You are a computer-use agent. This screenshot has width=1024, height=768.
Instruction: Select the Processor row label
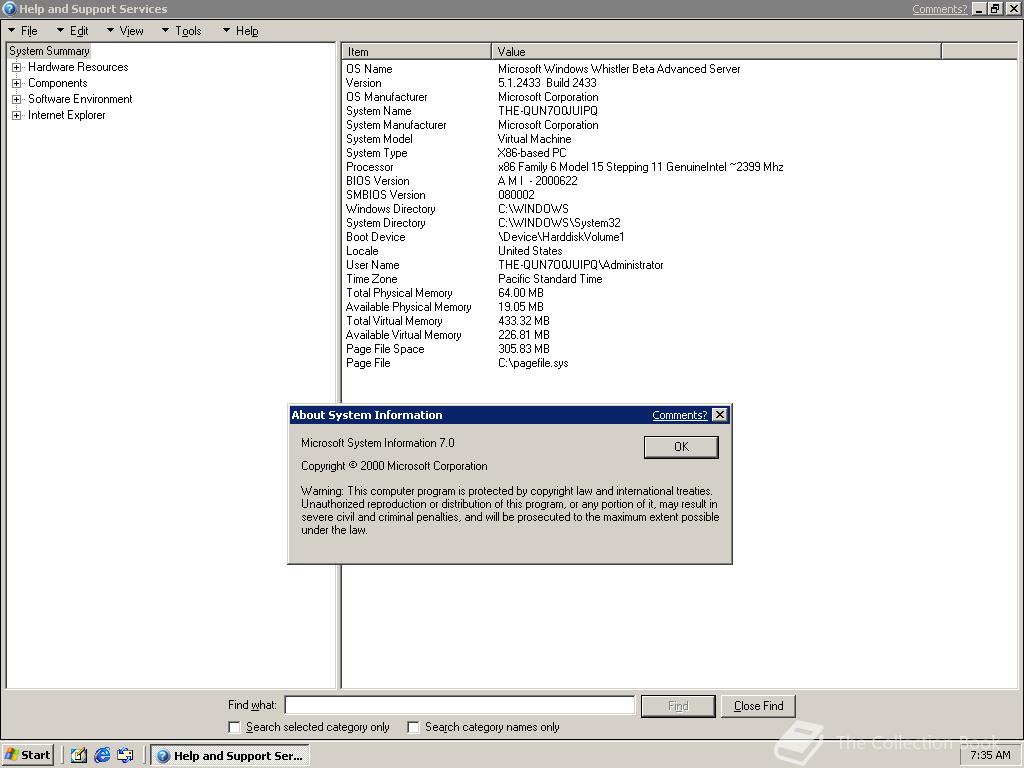click(x=370, y=167)
